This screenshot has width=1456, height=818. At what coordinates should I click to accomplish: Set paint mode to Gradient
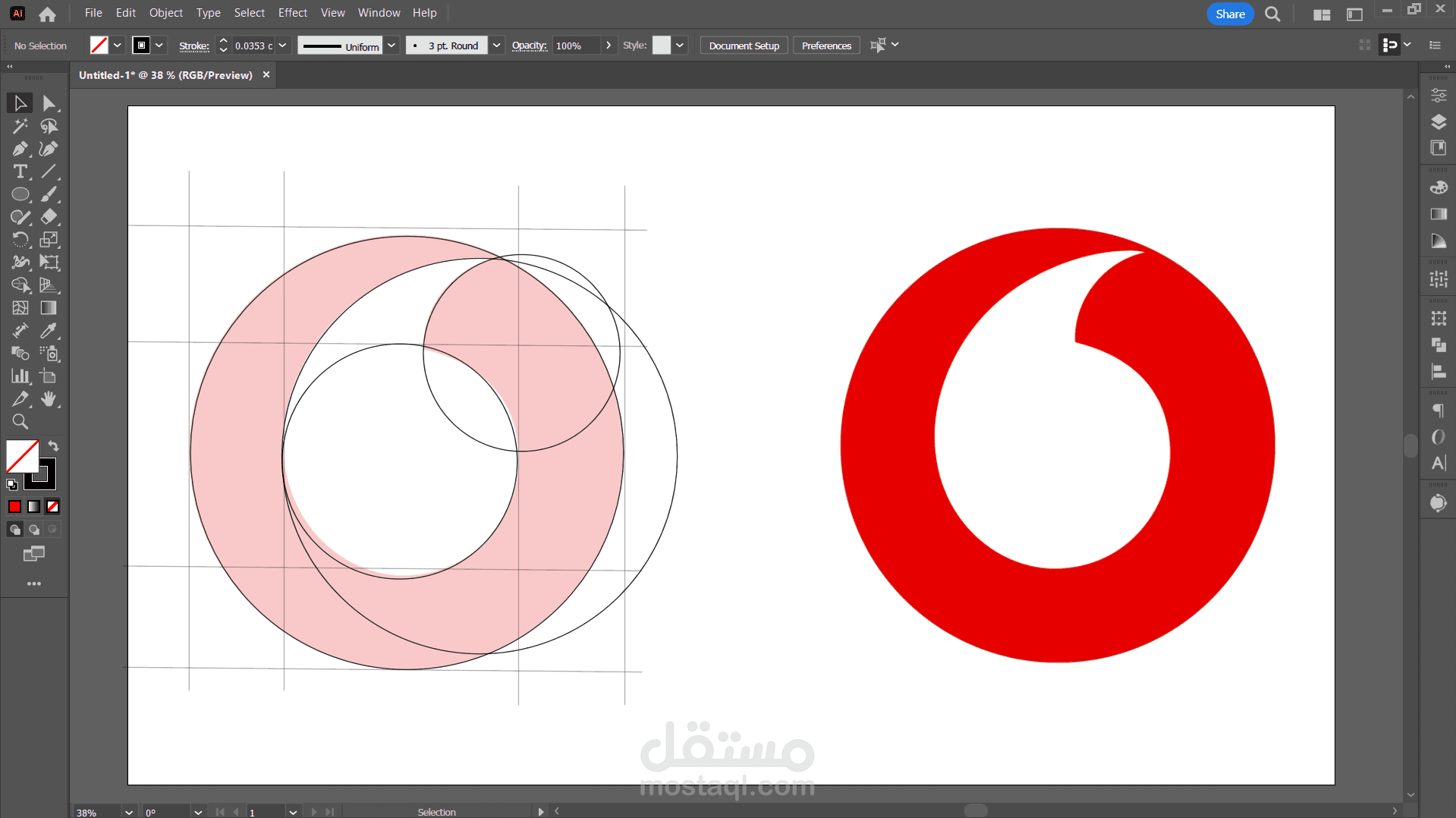pos(33,507)
